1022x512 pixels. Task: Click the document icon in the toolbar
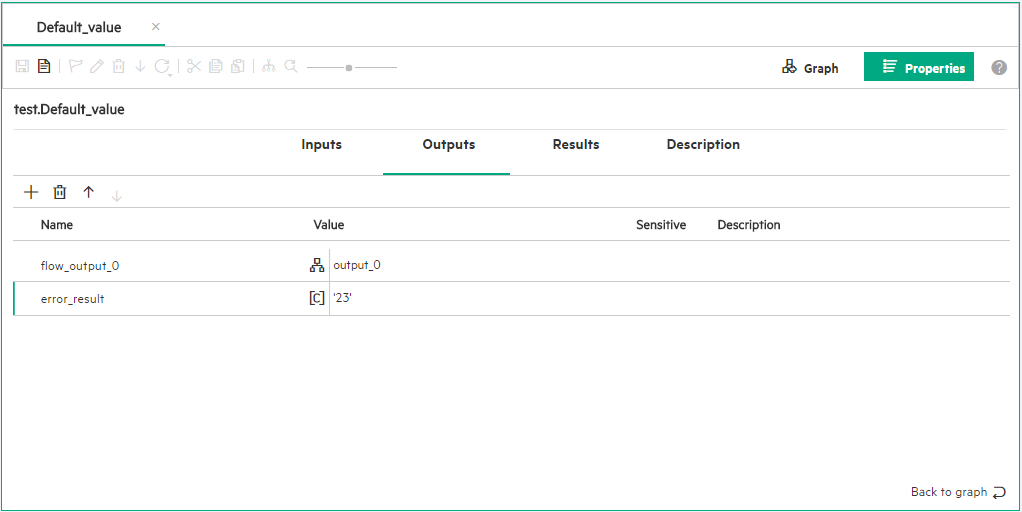[x=44, y=67]
